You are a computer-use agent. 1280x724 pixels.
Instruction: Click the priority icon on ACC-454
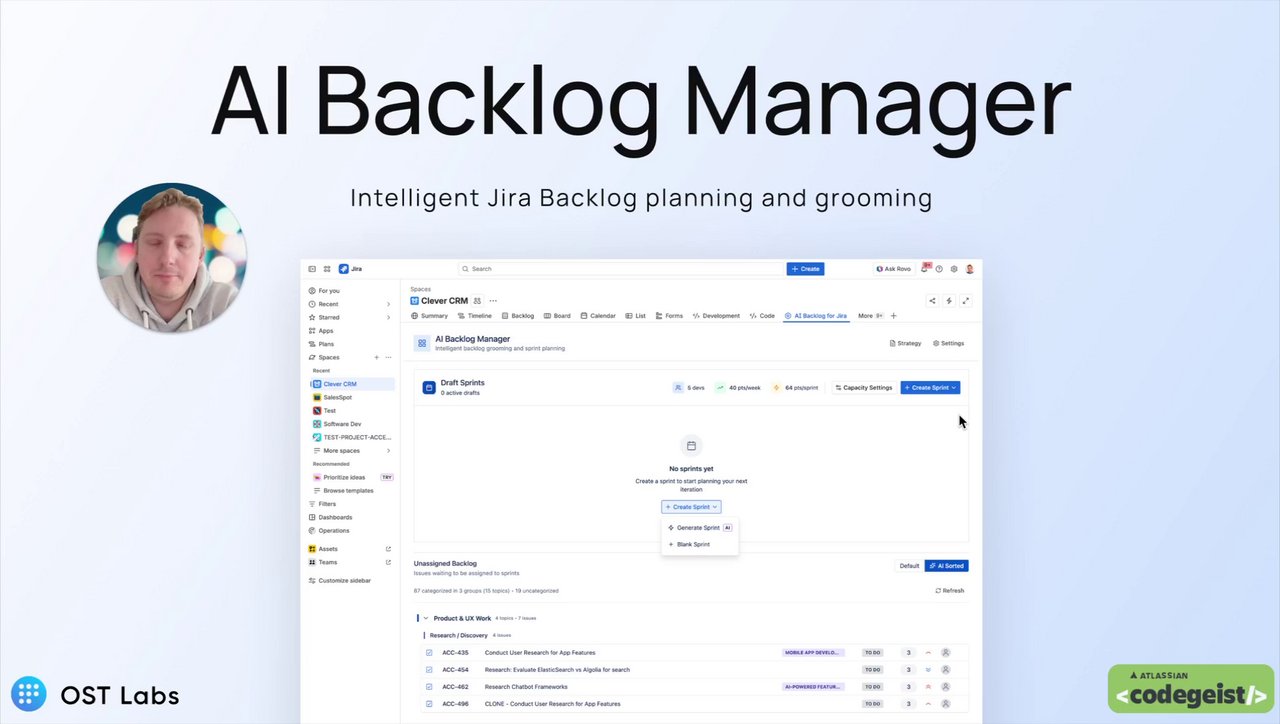coord(928,670)
